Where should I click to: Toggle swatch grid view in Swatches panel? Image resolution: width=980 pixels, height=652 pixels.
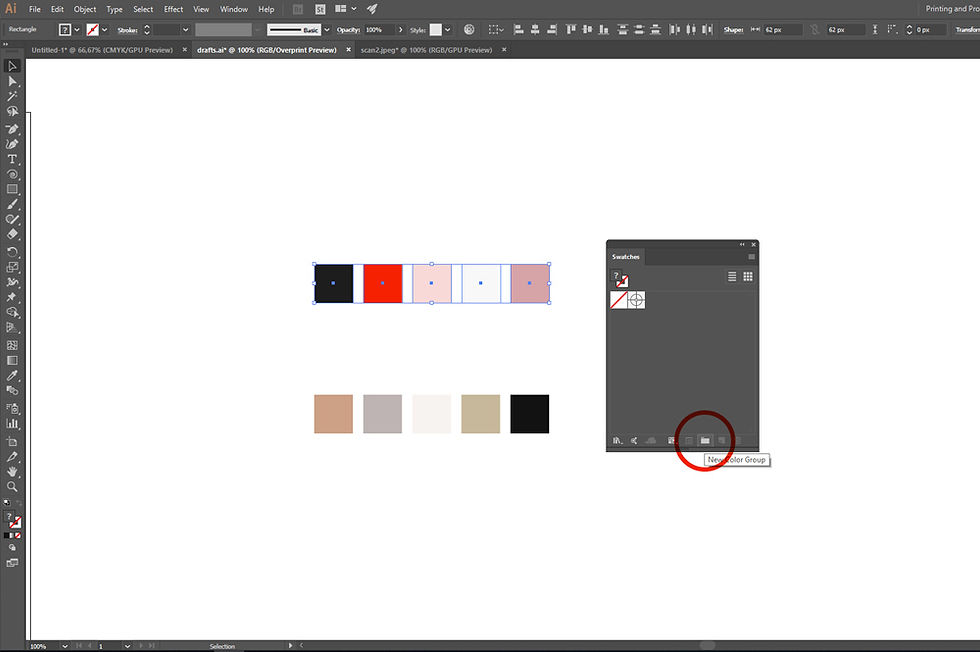[748, 276]
